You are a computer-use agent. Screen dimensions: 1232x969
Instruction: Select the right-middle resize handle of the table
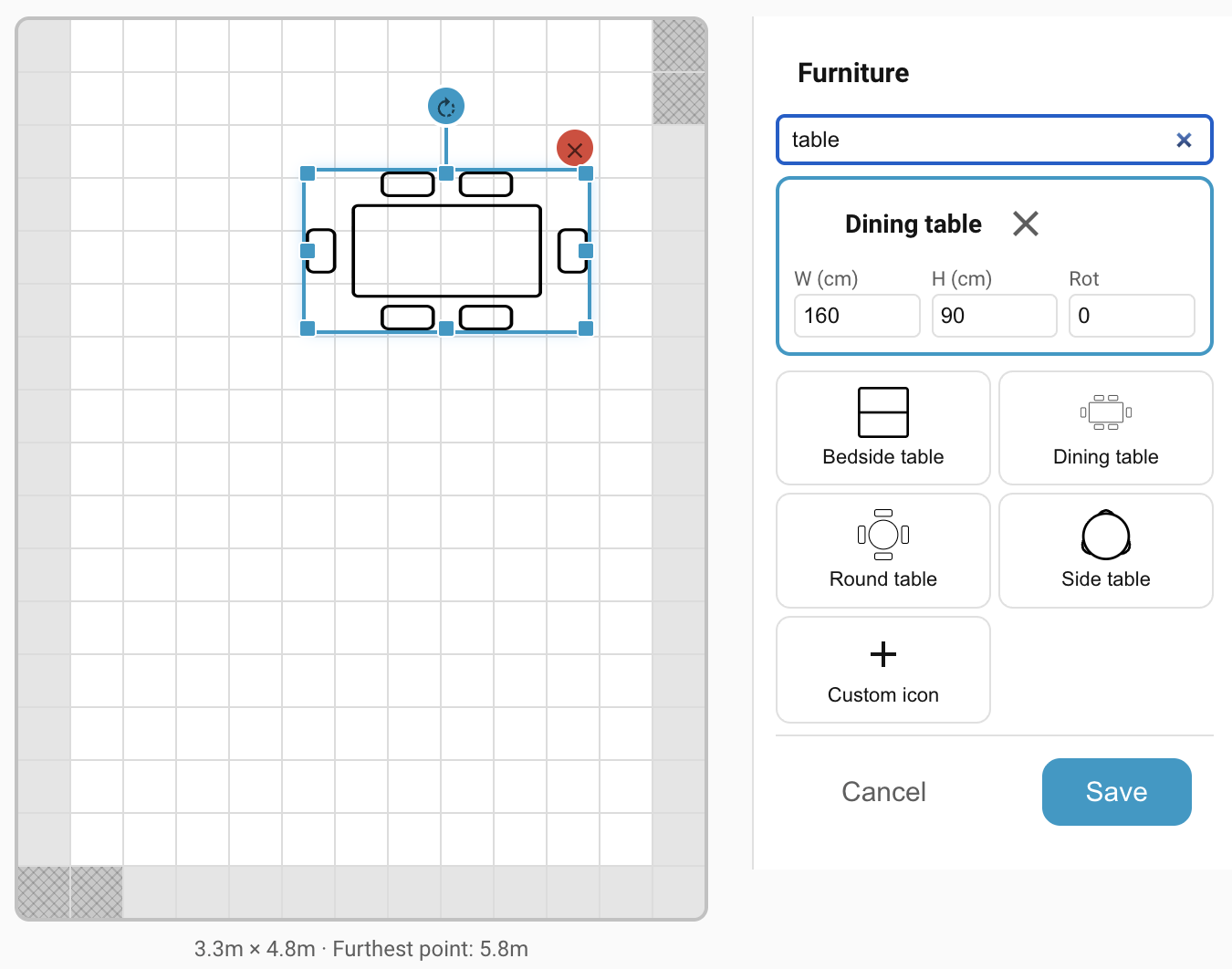pyautogui.click(x=586, y=251)
